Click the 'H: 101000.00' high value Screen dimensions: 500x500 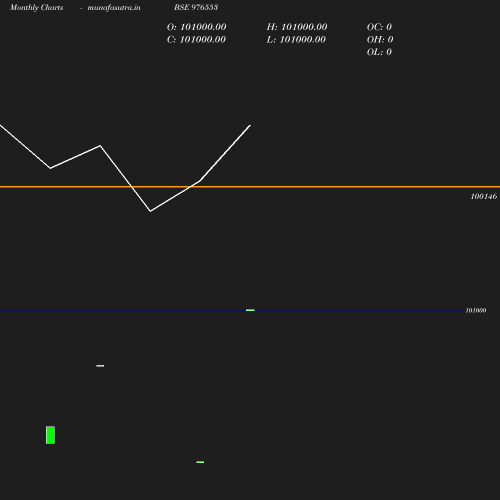297,27
